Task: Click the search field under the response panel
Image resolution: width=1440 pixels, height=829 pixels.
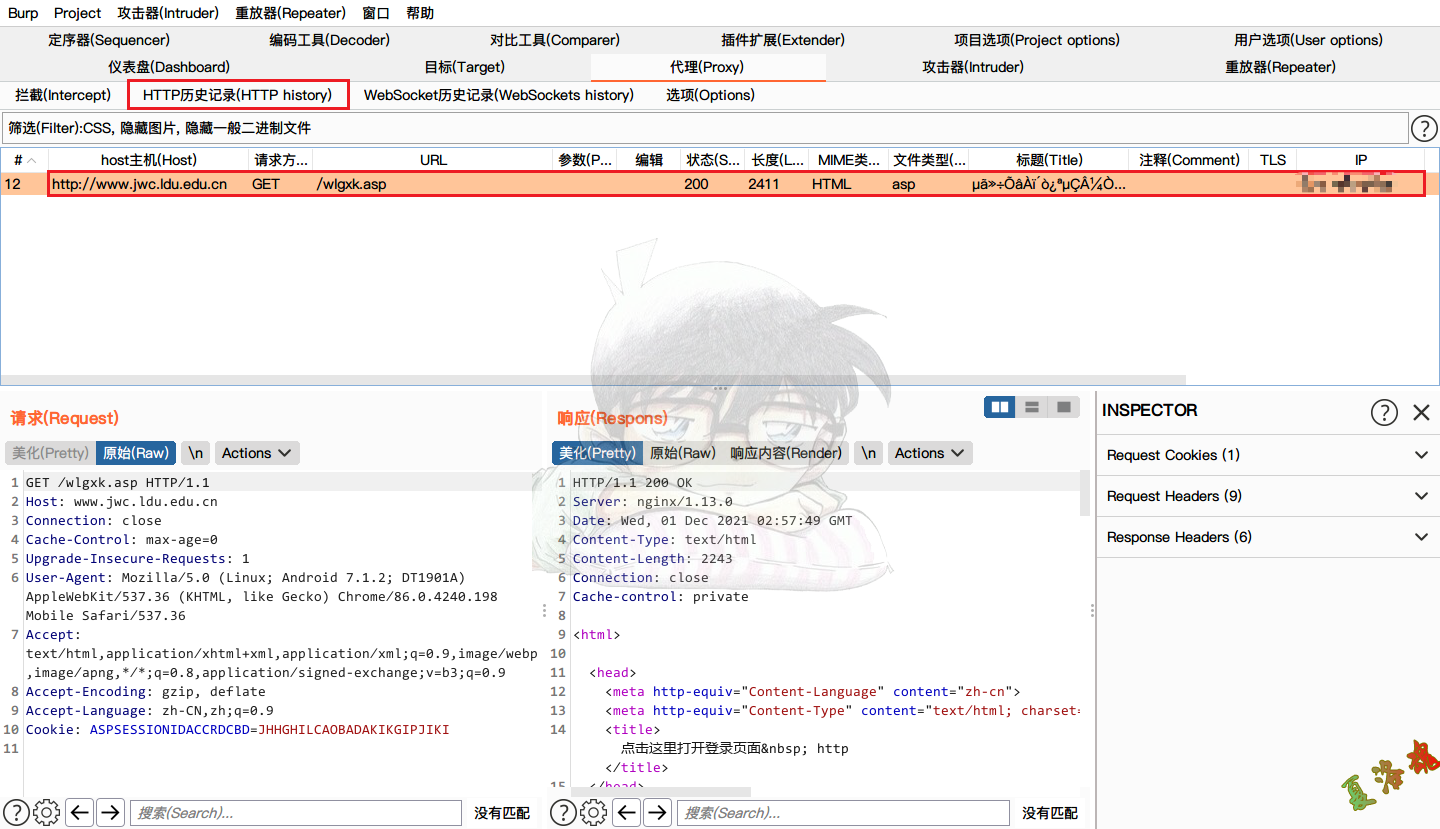Action: (x=843, y=812)
